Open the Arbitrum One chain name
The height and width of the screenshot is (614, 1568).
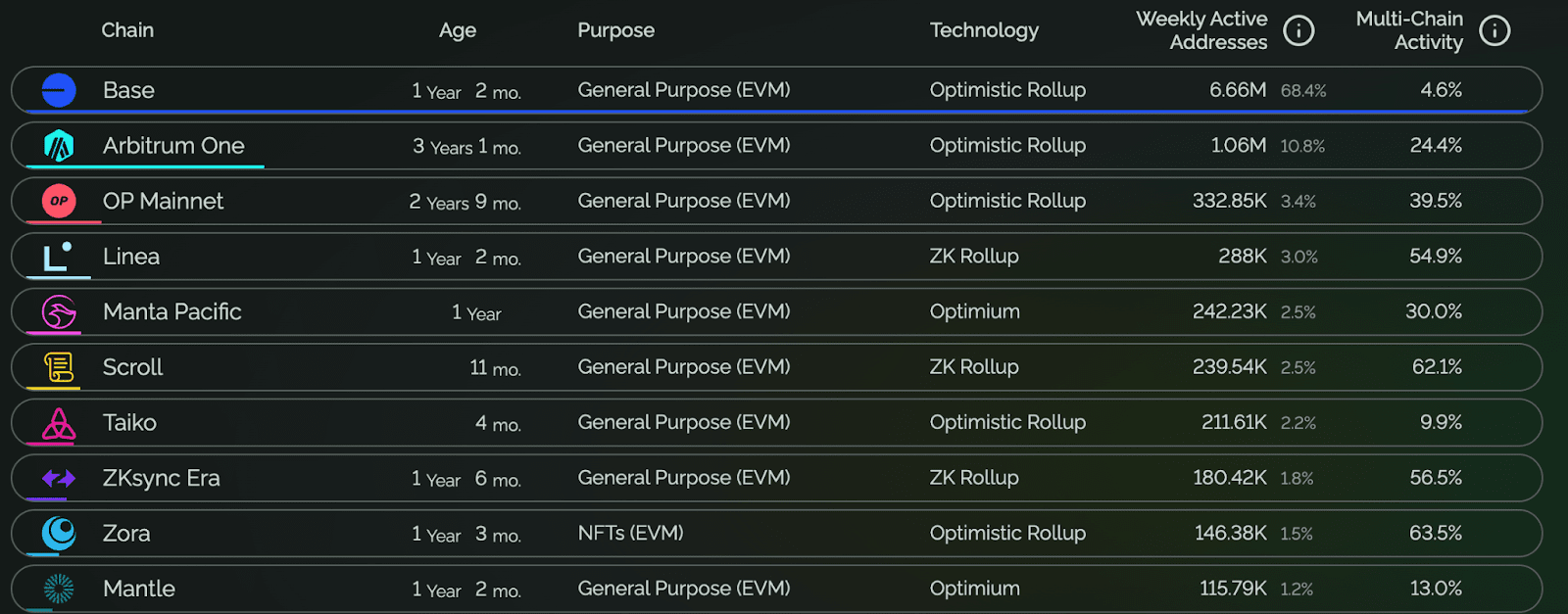coord(173,146)
